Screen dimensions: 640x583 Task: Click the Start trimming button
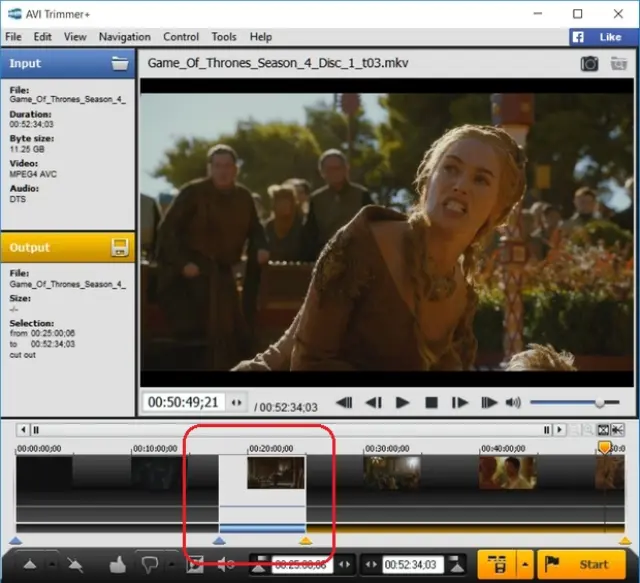(581, 565)
